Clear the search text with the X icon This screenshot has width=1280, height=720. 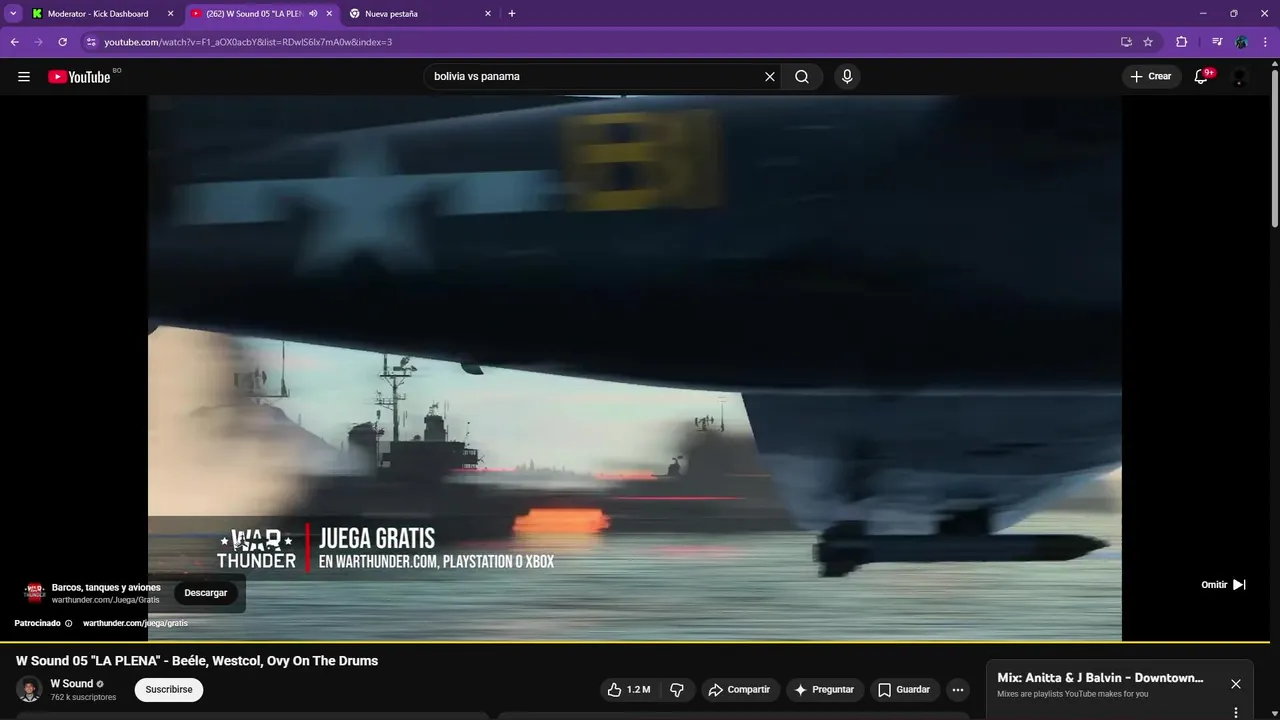(x=770, y=77)
